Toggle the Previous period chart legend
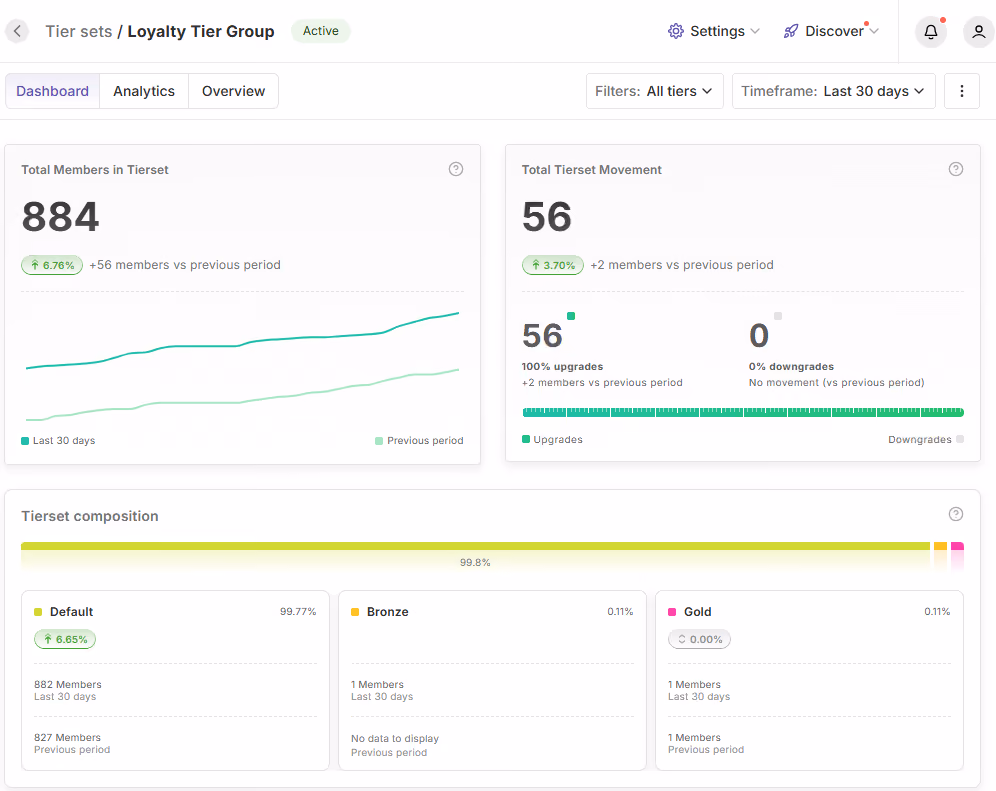996x791 pixels. (x=419, y=440)
